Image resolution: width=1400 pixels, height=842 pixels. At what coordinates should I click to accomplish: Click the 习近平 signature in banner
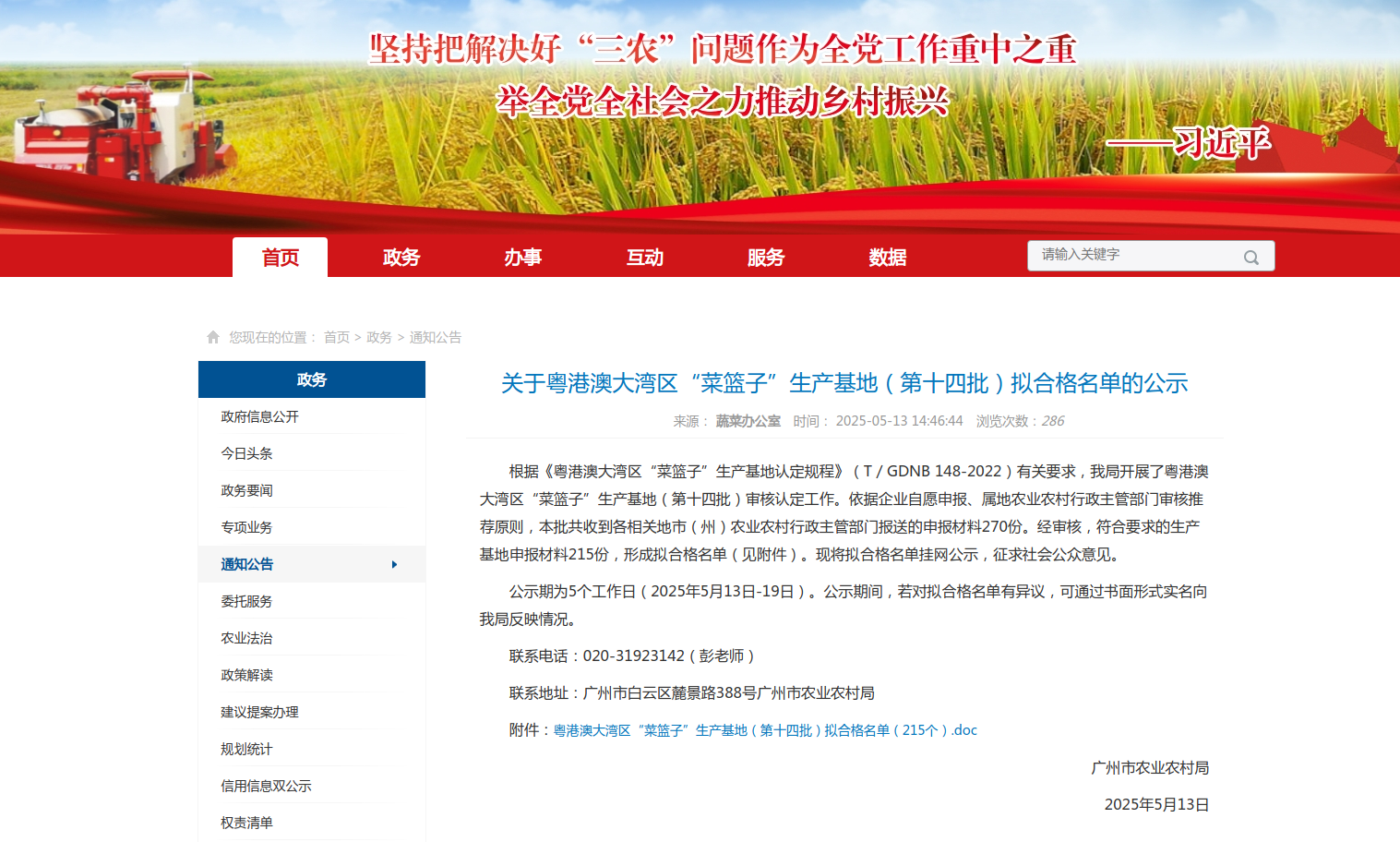(x=1222, y=143)
